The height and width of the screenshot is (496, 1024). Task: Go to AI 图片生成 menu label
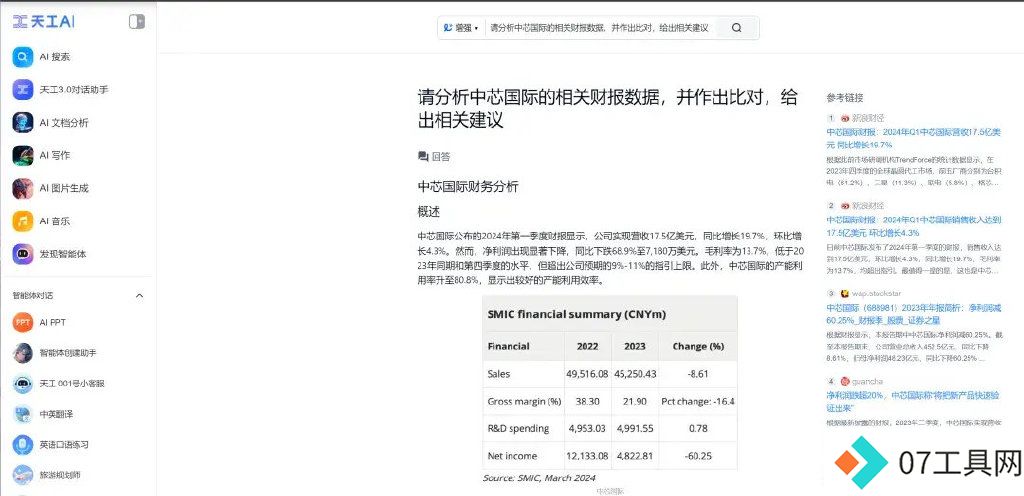64,188
